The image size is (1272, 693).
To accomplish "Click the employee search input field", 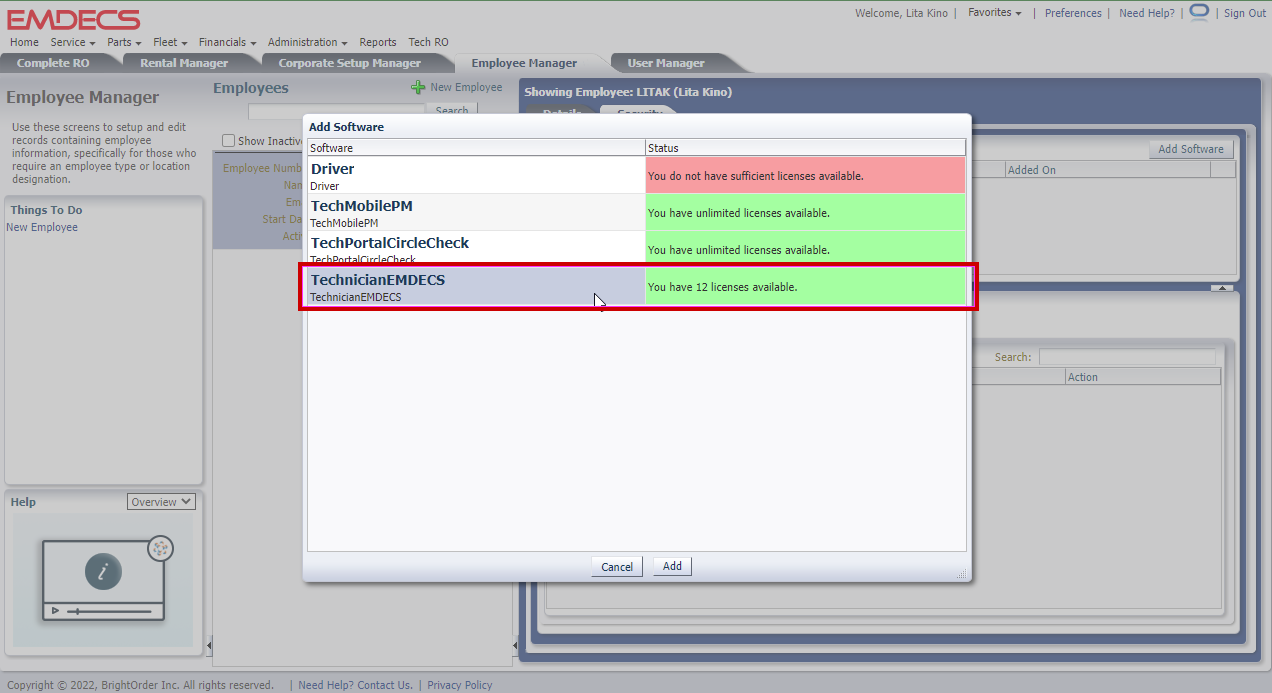I will coord(336,111).
